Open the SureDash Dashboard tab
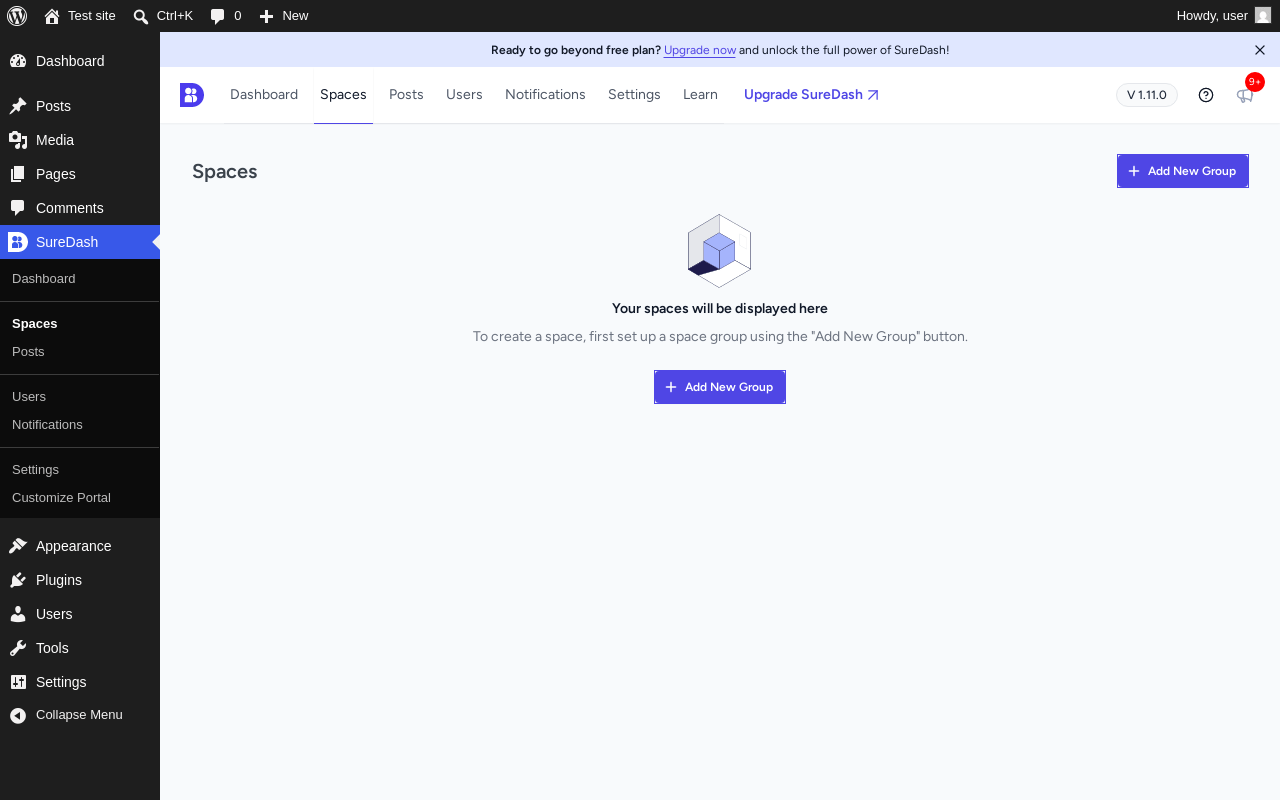This screenshot has height=800, width=1280. click(x=264, y=95)
